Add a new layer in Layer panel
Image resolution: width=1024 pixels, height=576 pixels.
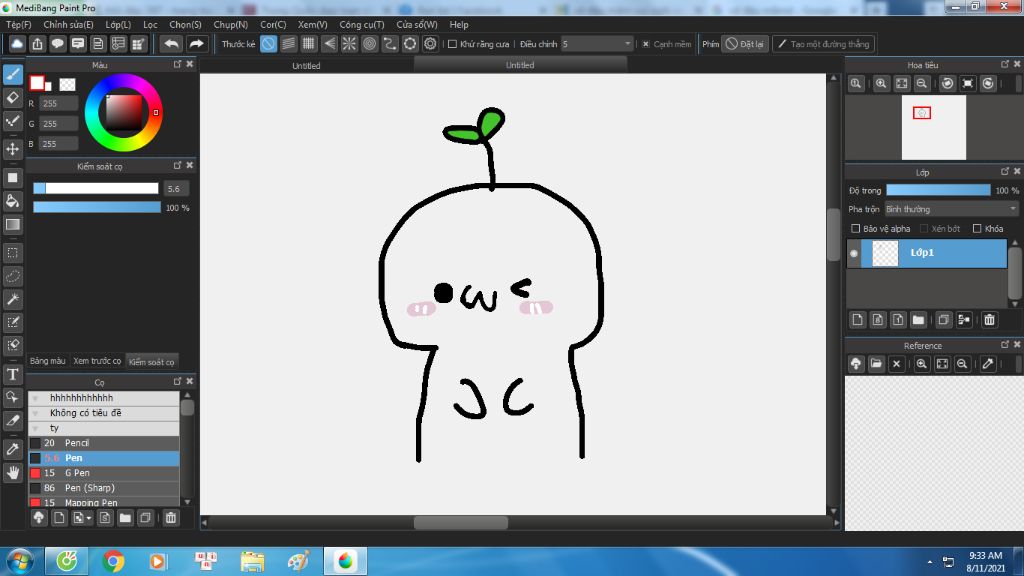[857, 319]
